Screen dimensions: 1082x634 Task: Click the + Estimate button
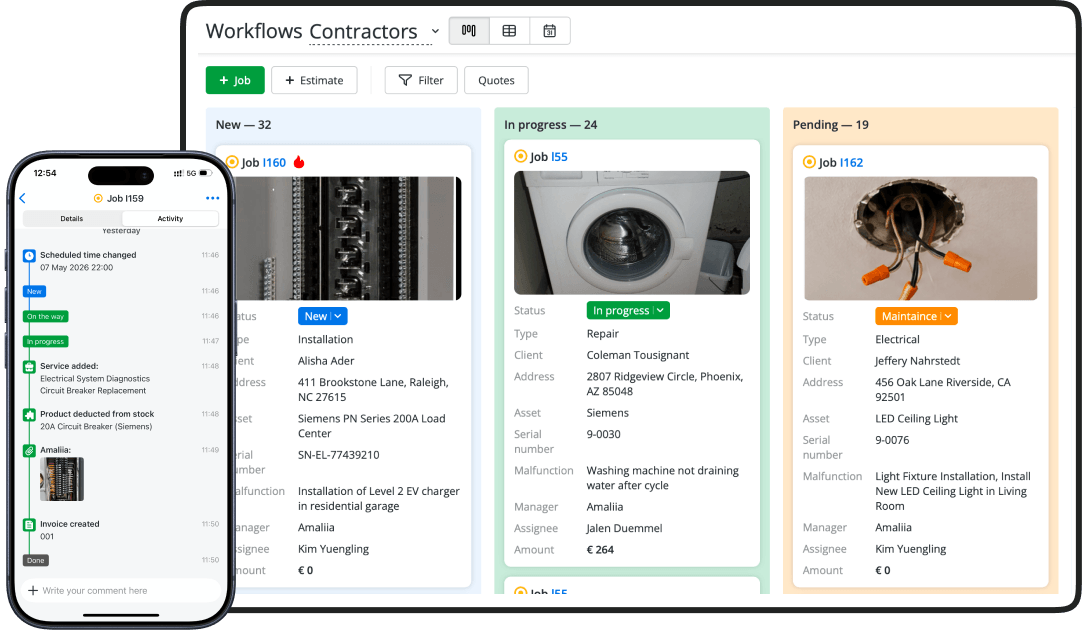[x=314, y=80]
